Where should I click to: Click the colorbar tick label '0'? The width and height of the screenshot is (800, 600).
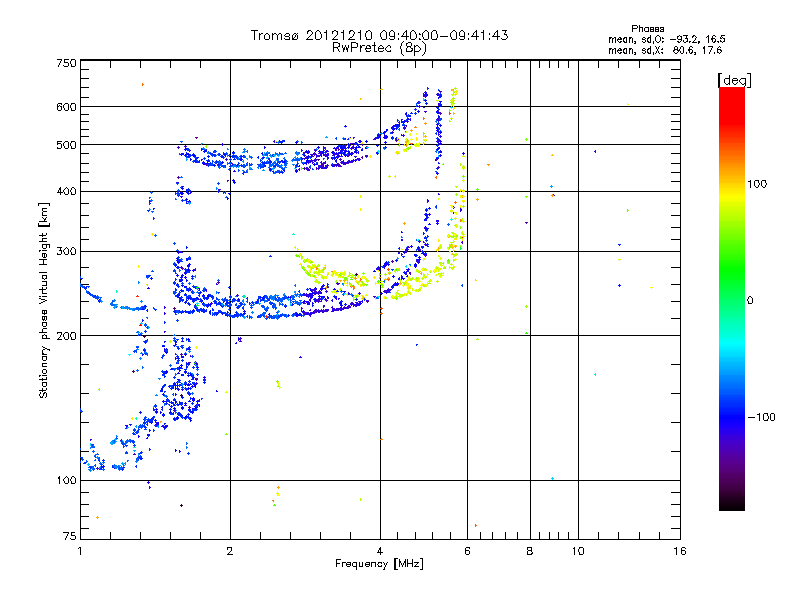750,301
